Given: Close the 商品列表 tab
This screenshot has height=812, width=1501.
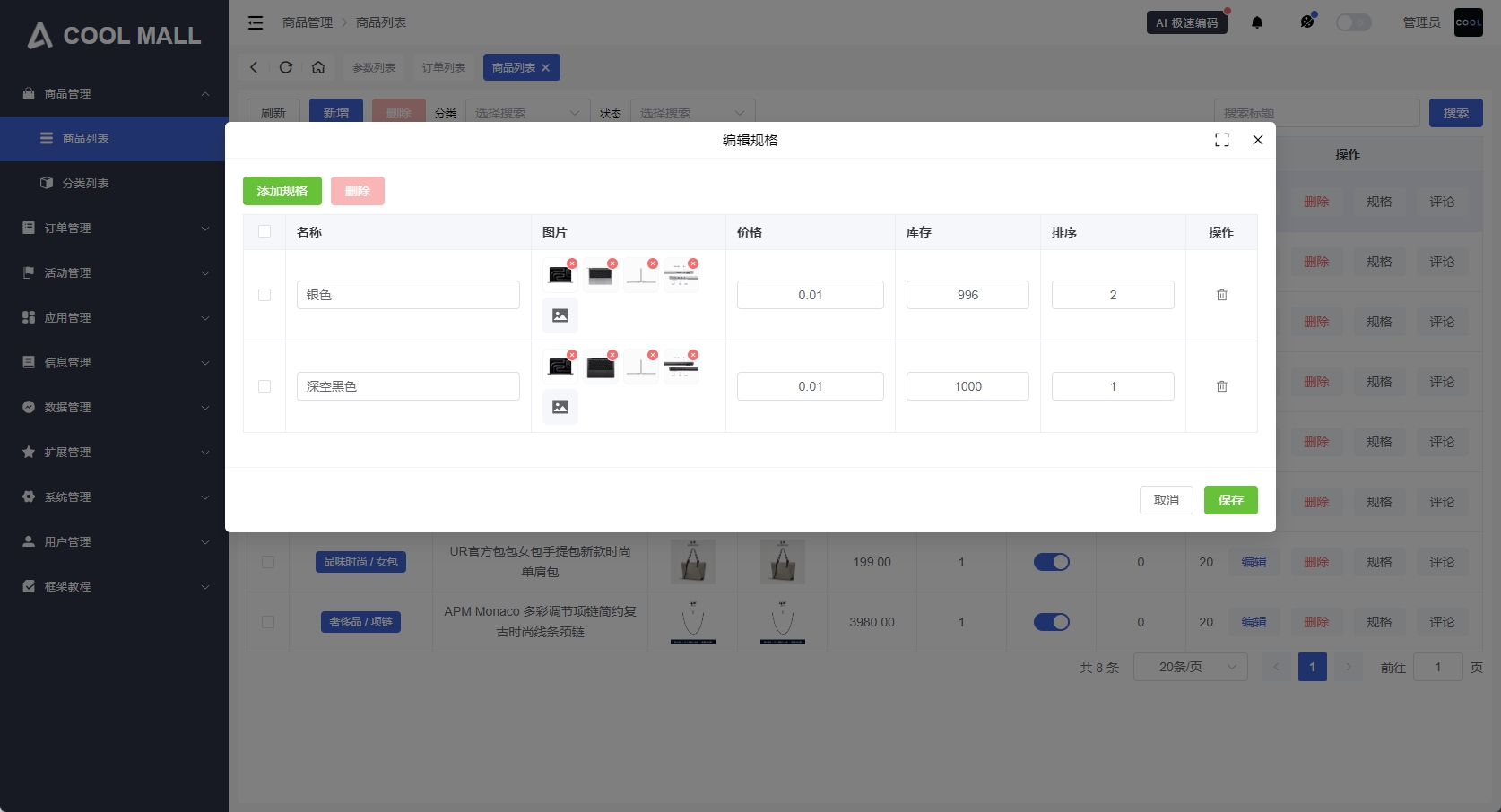Looking at the screenshot, I should tap(545, 68).
